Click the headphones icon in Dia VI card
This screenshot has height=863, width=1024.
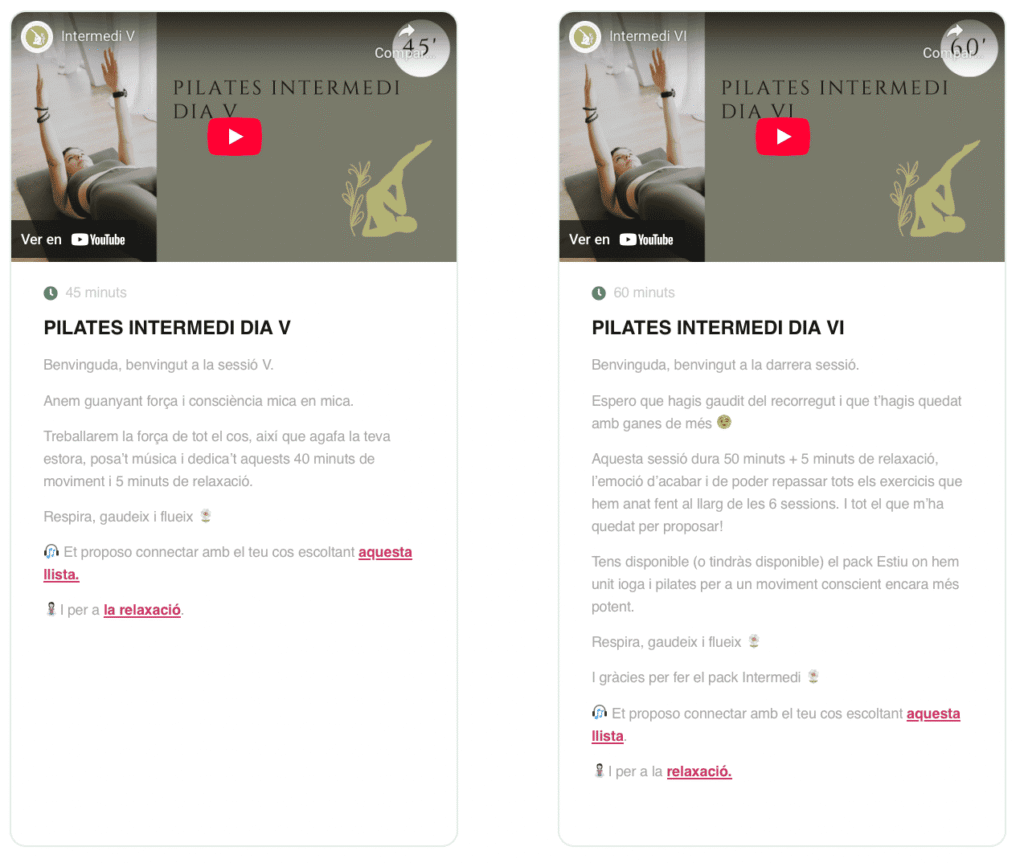[x=599, y=713]
